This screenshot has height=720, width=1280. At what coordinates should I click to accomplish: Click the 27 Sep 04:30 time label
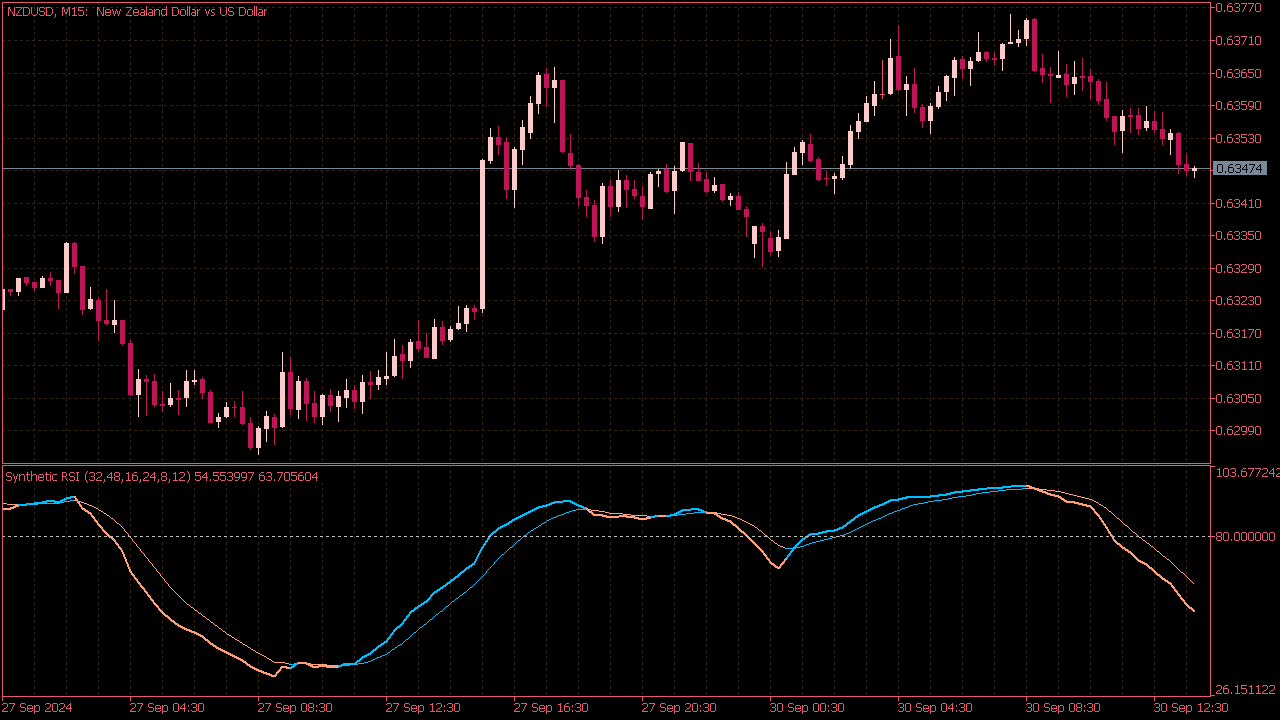tap(167, 708)
